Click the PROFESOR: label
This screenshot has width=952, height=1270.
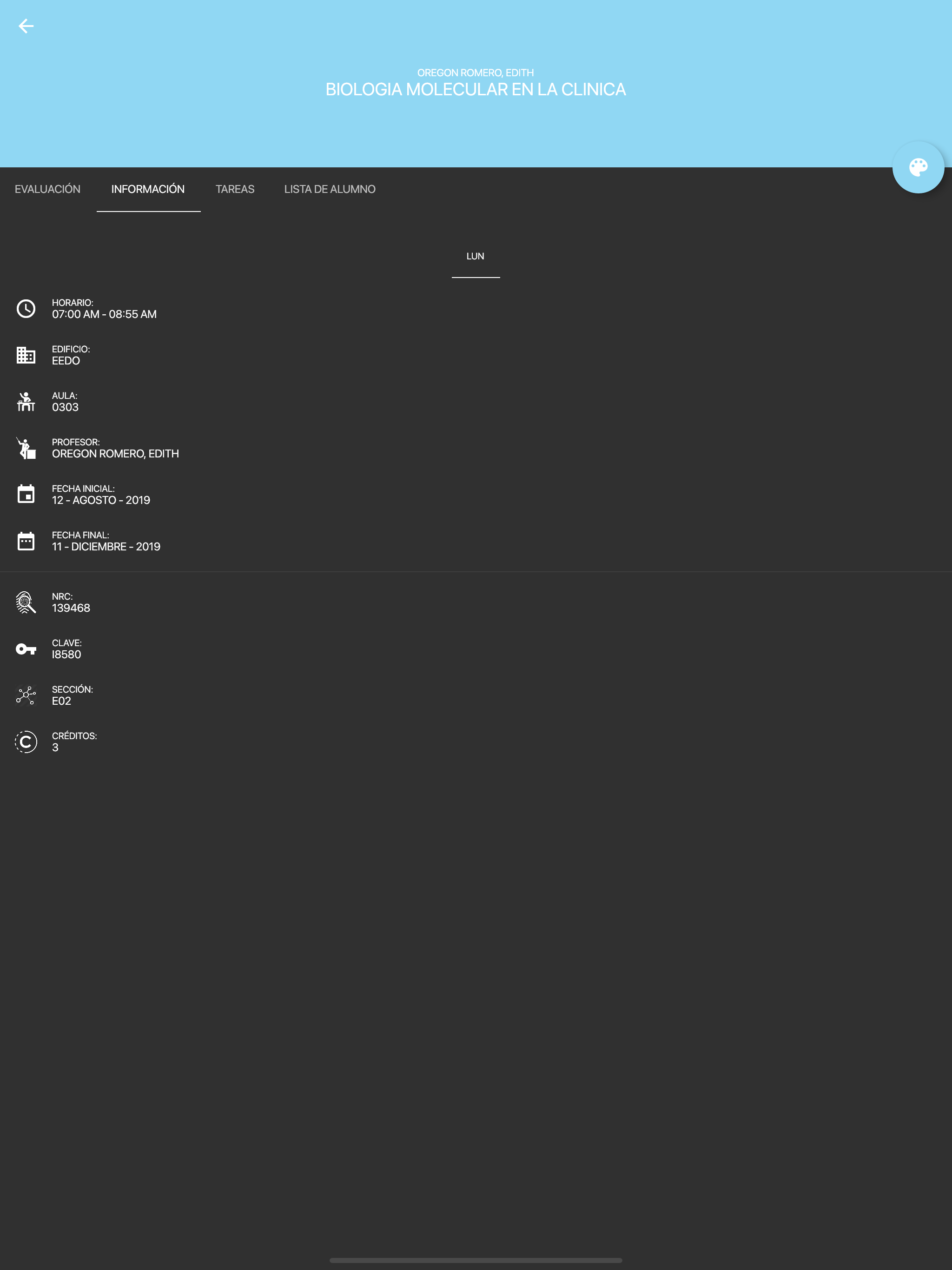[76, 443]
